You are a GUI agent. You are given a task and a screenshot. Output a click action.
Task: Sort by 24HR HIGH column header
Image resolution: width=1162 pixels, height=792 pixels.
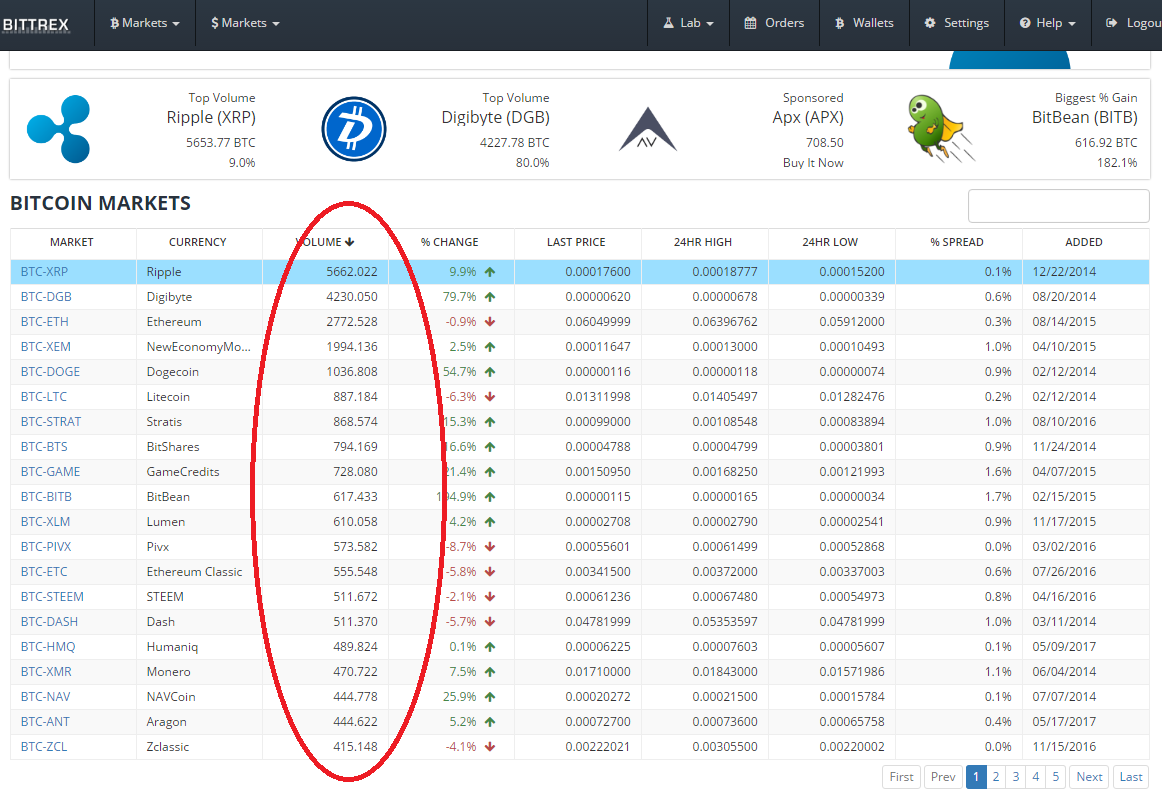click(703, 242)
